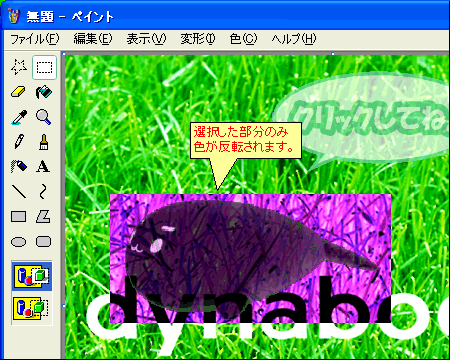The height and width of the screenshot is (360, 450).
Task: Select the Magnifier tool
Action: click(44, 117)
